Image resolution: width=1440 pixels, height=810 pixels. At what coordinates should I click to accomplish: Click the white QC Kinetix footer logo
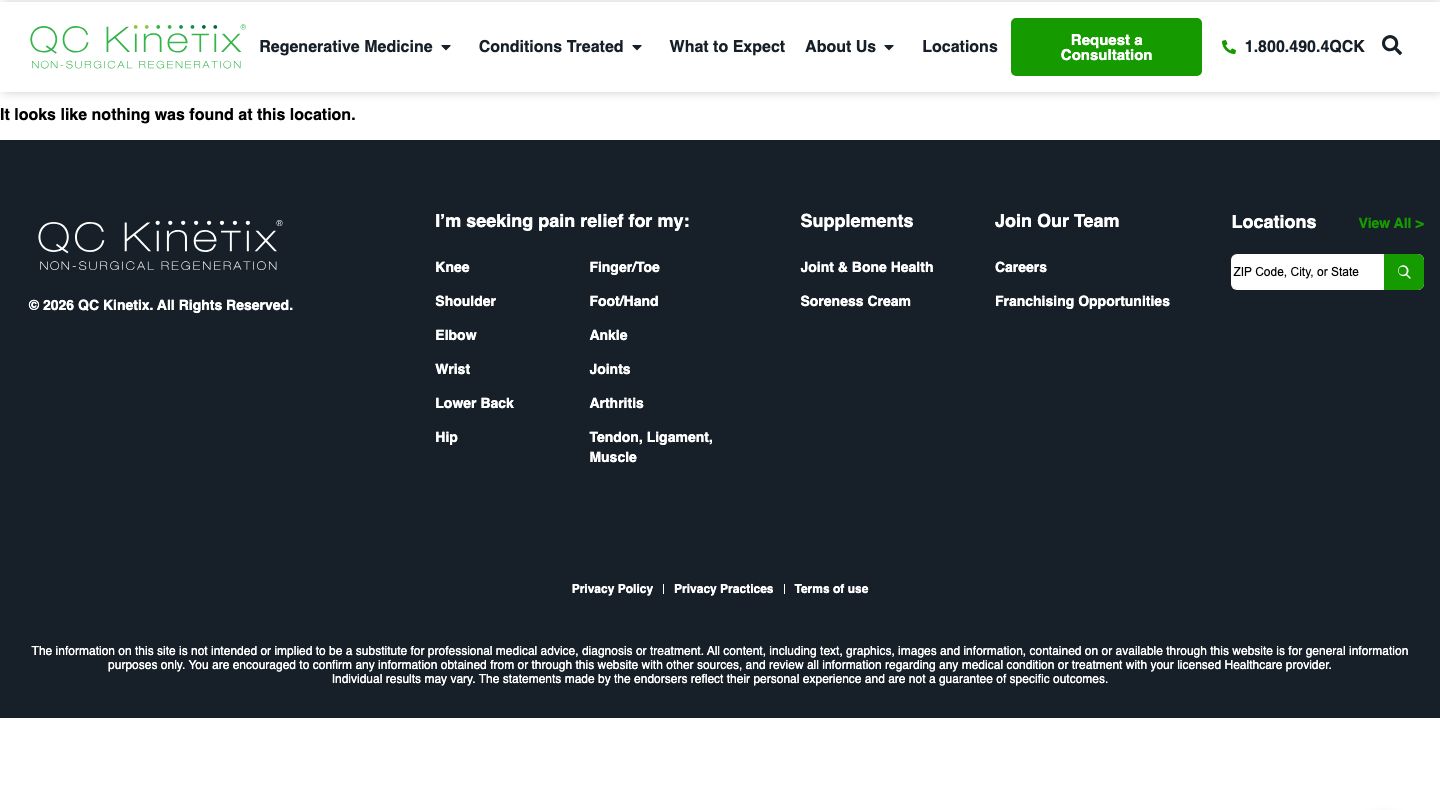click(x=160, y=246)
